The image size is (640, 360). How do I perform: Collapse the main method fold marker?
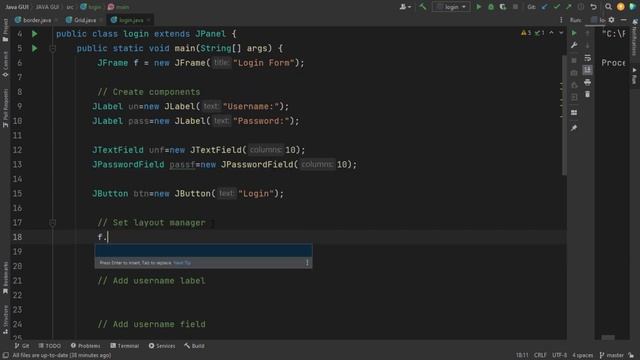[x=52, y=49]
